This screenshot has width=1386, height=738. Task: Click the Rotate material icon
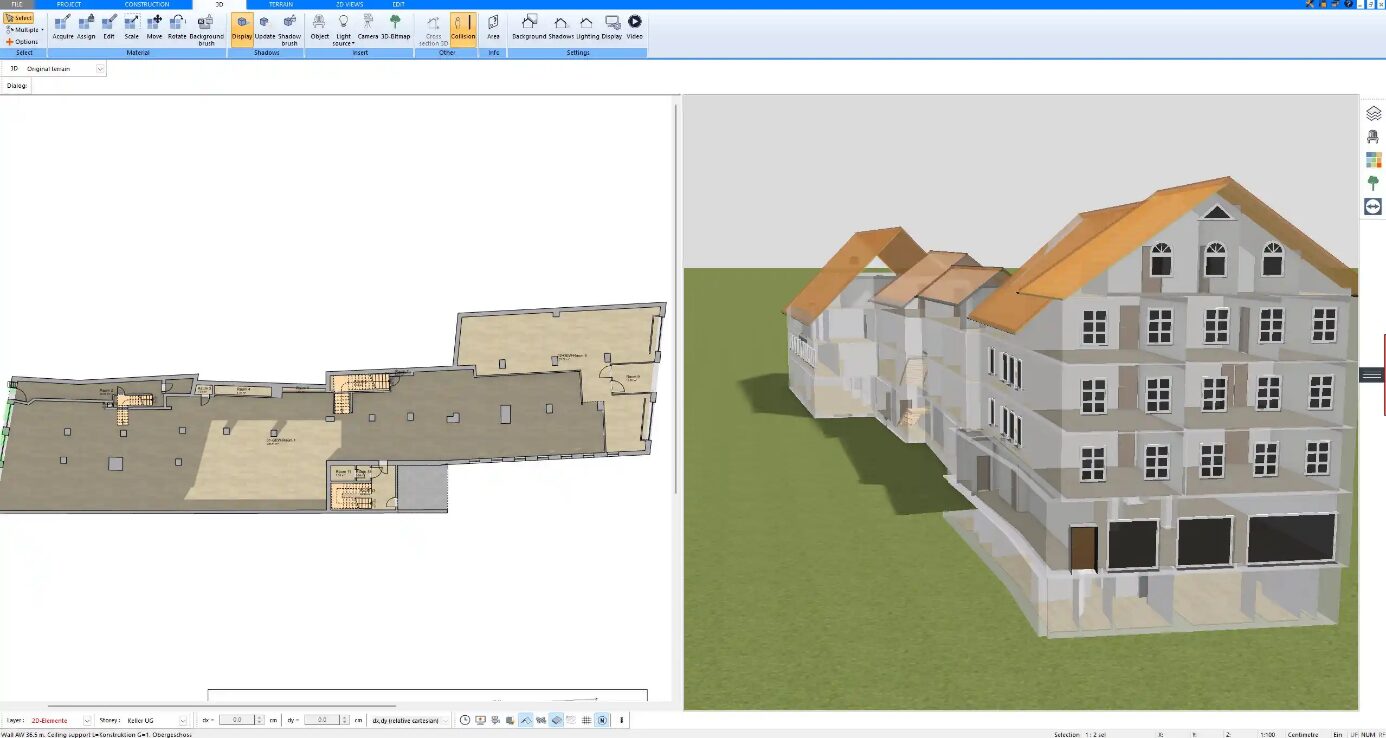tap(177, 26)
